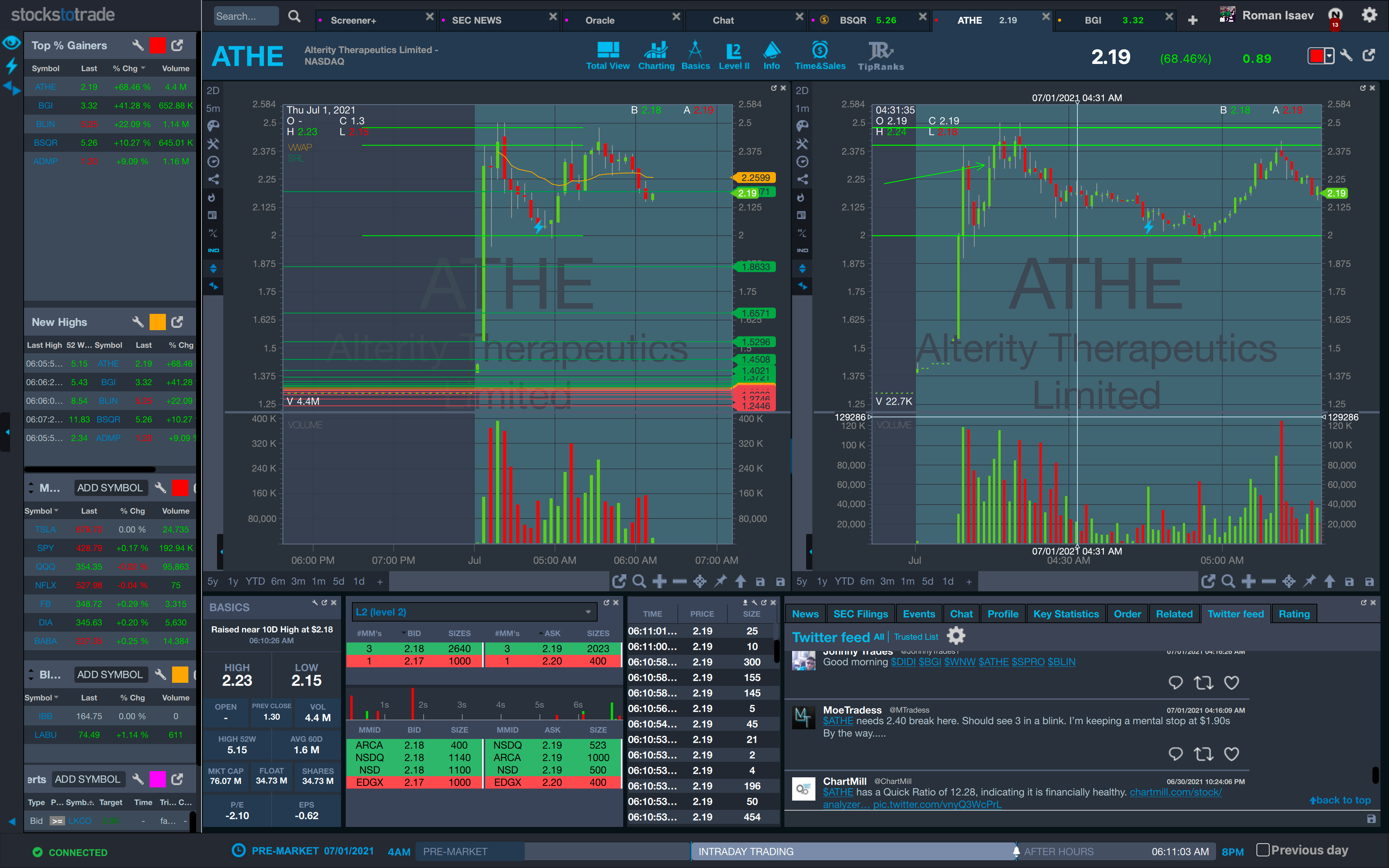Screen dimensions: 1389x868
Task: Click the search magnifier icon
Action: point(294,17)
